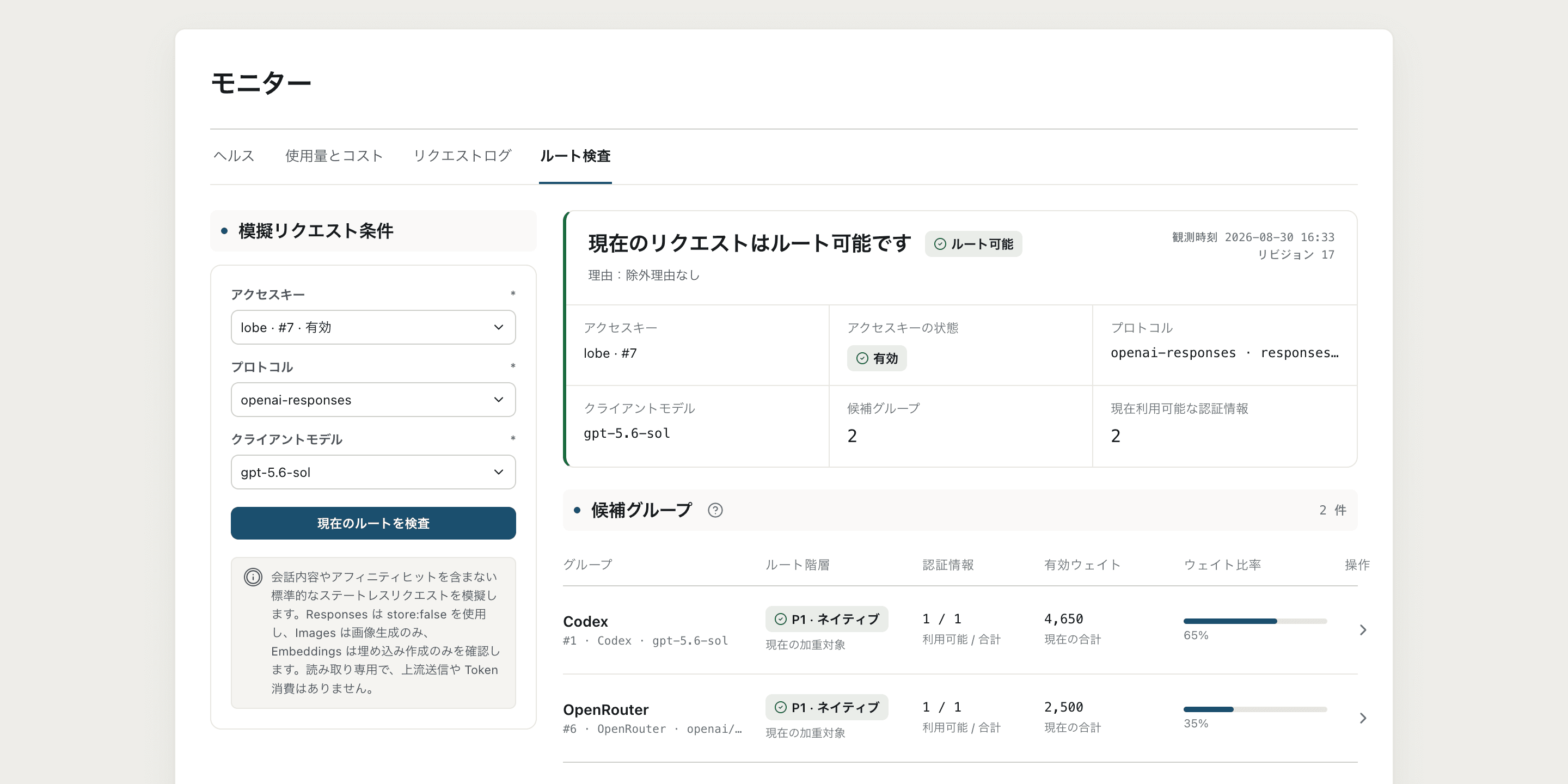The width and height of the screenshot is (1568, 784).
Task: Click the effective weight value 4,650
Action: point(1063,619)
